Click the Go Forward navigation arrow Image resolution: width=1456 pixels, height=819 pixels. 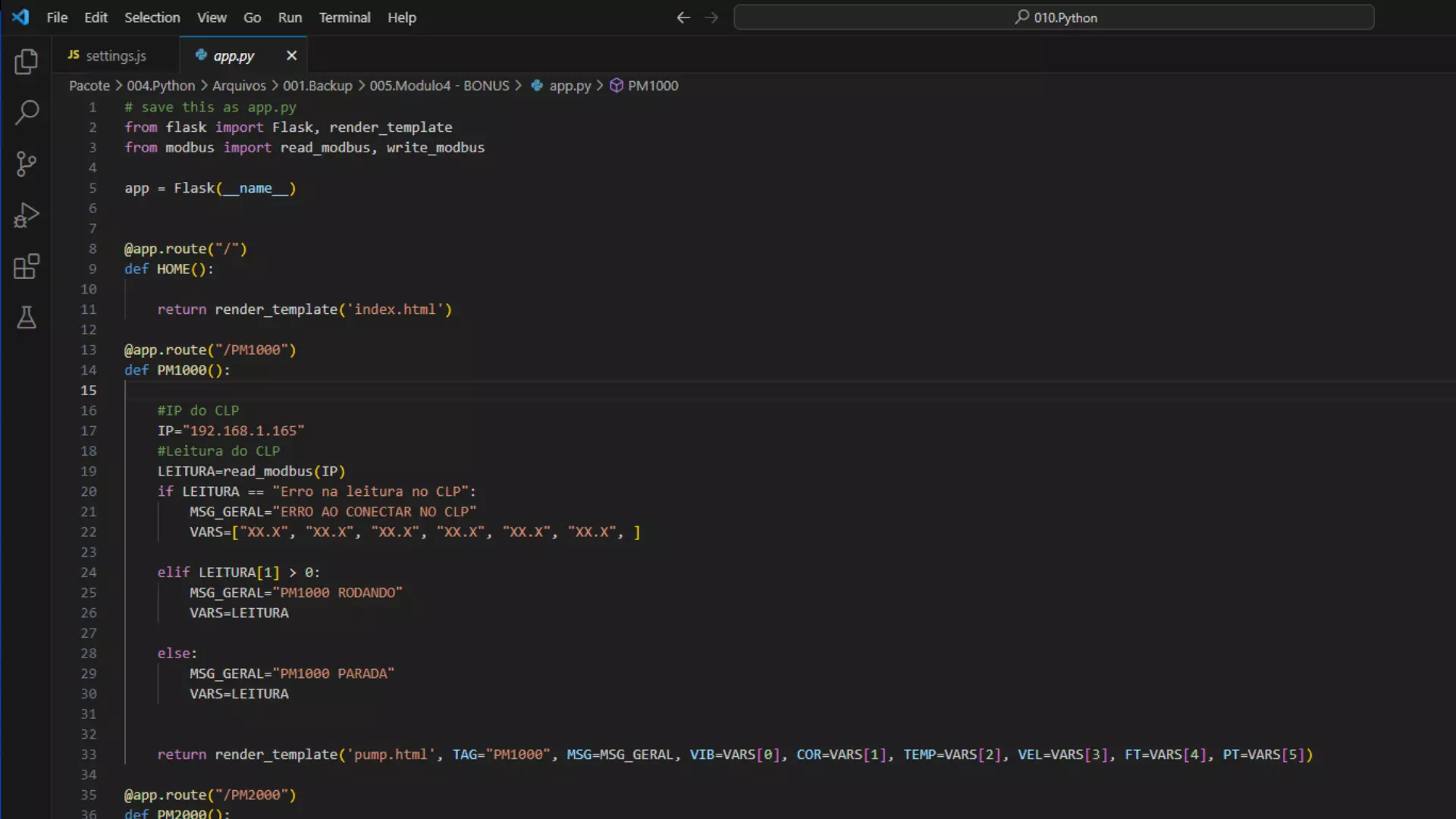point(711,17)
